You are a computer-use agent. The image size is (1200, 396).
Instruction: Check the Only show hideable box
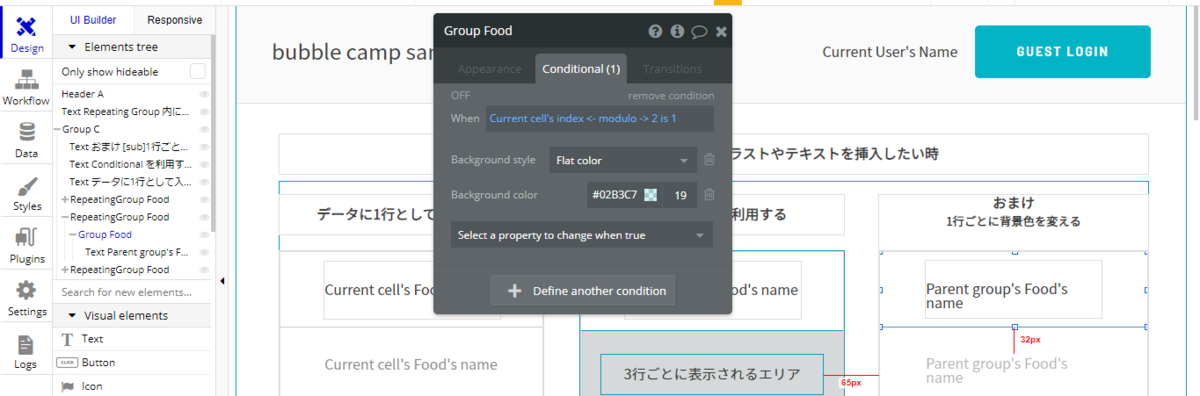point(198,71)
